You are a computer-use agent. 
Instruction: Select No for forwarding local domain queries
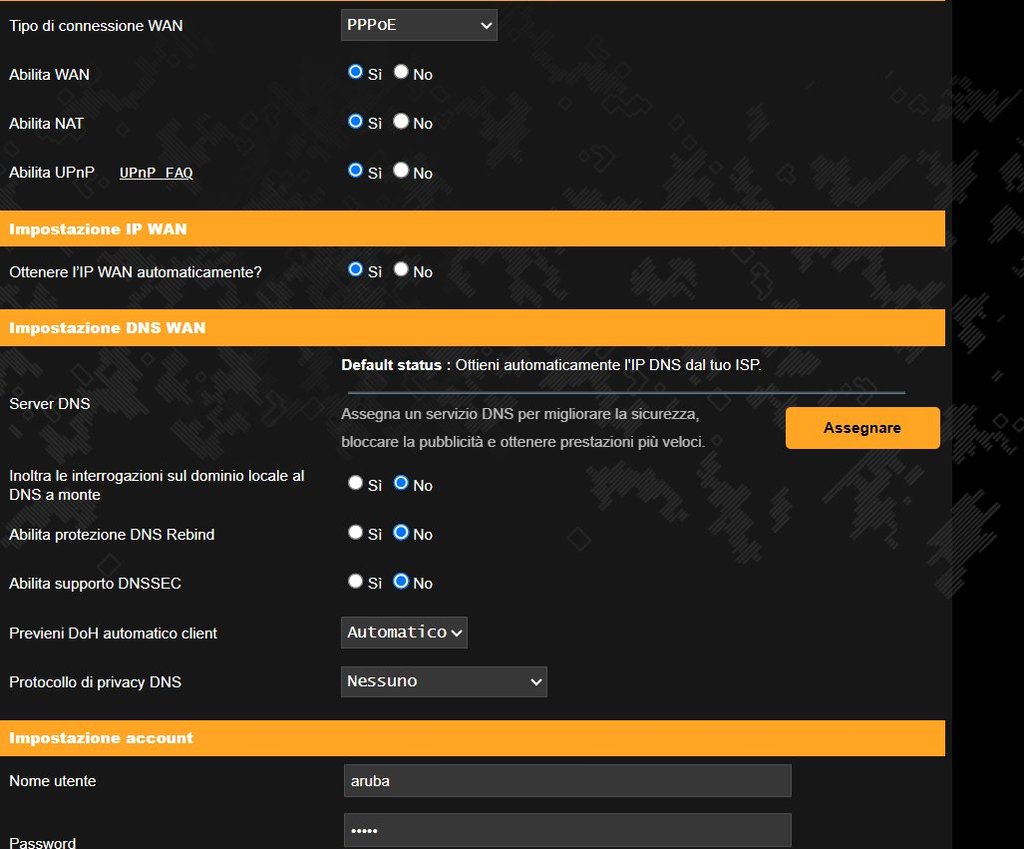(x=401, y=482)
